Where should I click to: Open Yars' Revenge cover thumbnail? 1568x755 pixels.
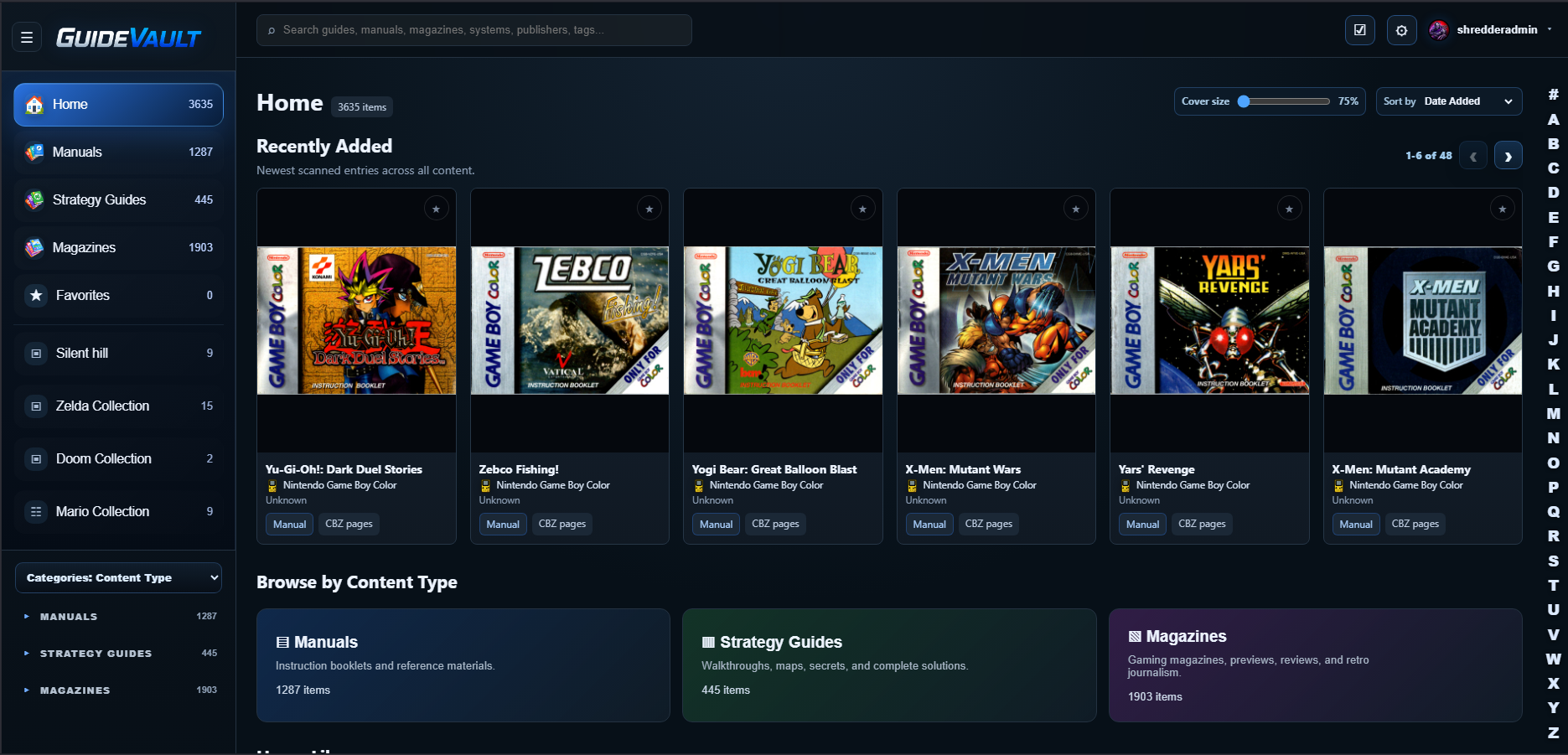tap(1209, 321)
